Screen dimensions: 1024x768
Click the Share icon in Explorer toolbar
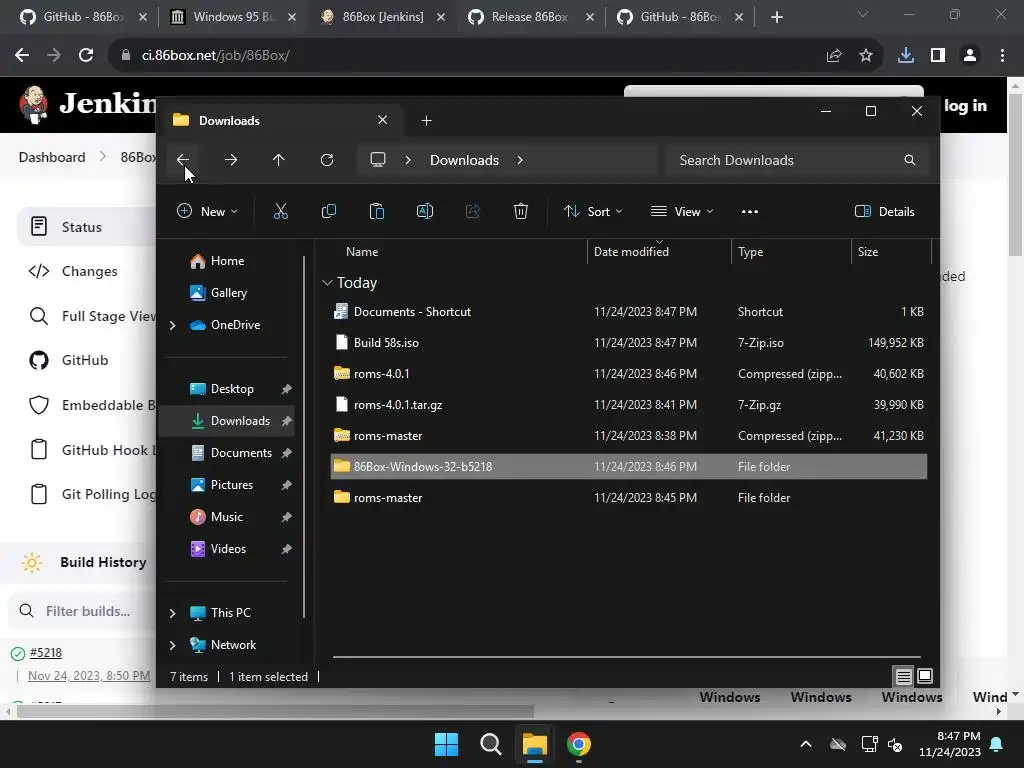pyautogui.click(x=473, y=211)
